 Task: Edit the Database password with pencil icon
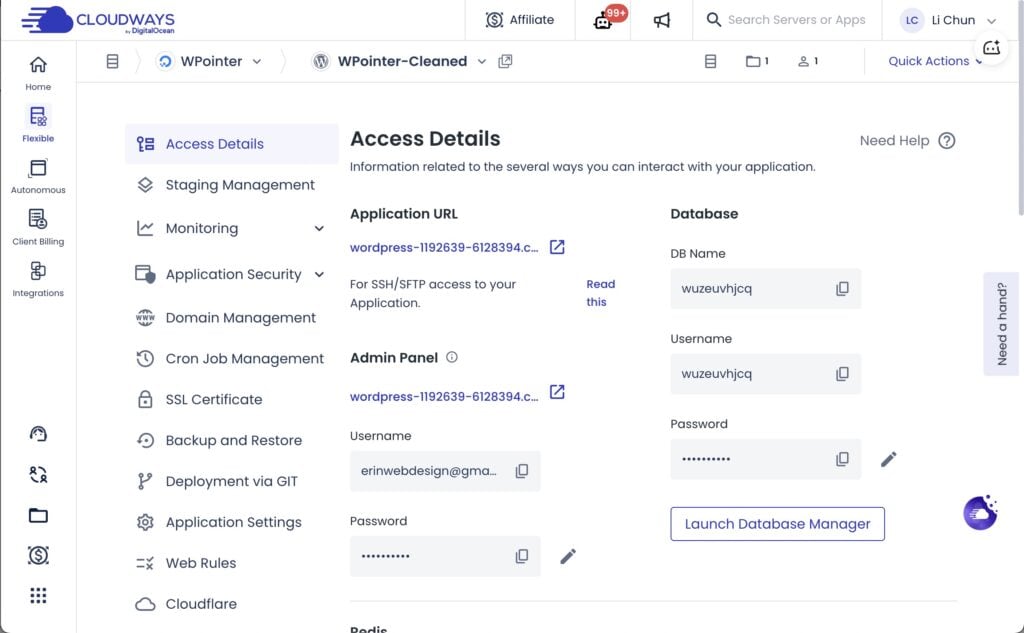click(x=888, y=459)
